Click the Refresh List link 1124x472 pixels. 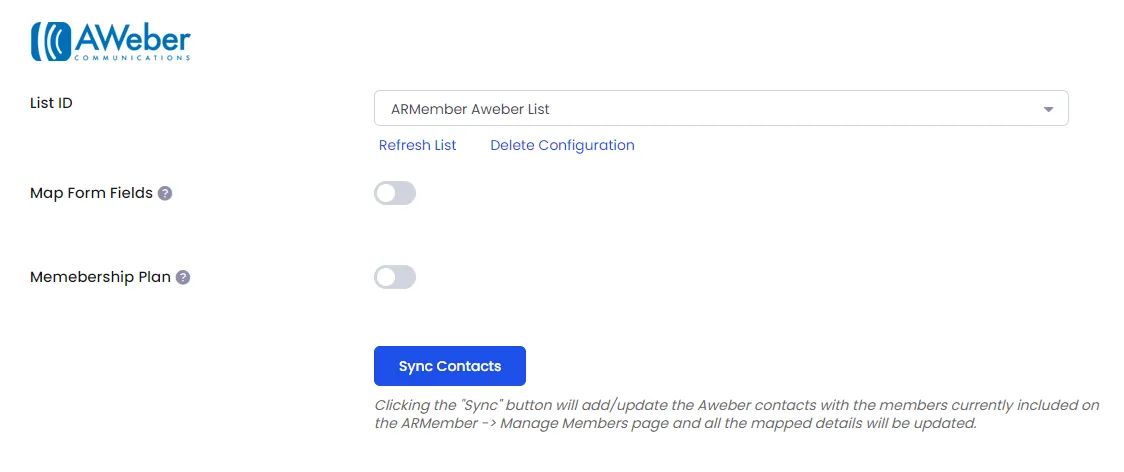pyautogui.click(x=418, y=145)
